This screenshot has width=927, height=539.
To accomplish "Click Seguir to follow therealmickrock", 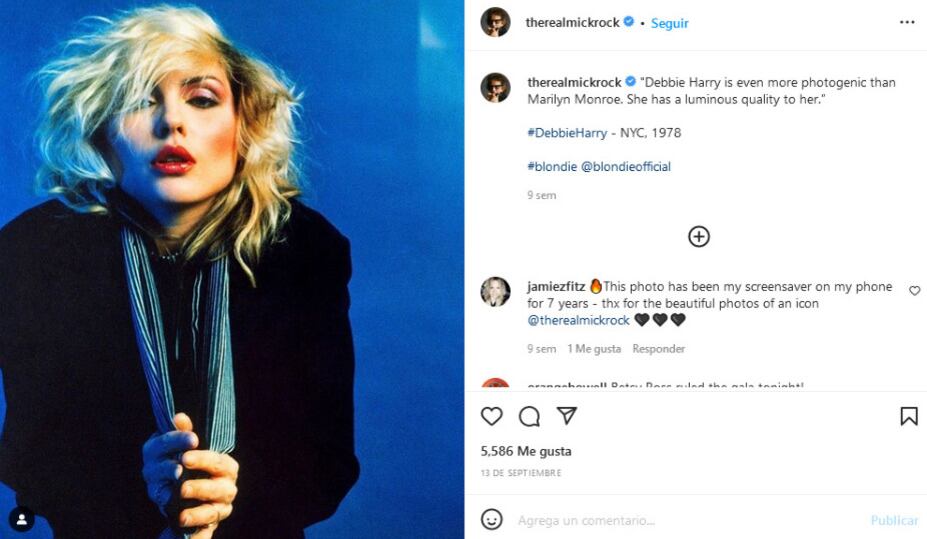I will pyautogui.click(x=669, y=23).
